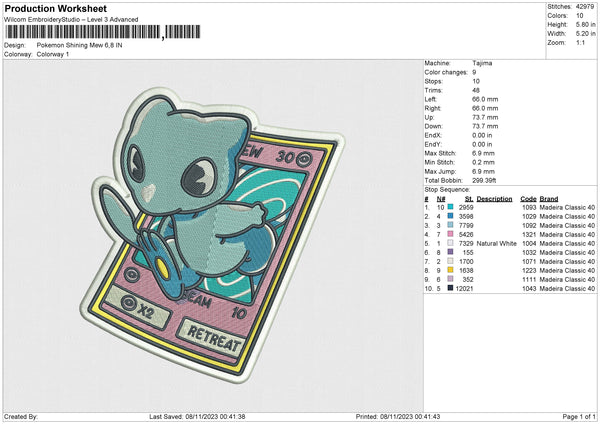Click the Last Saved timestamp 08/11/2023 00:41:38

pos(215,416)
